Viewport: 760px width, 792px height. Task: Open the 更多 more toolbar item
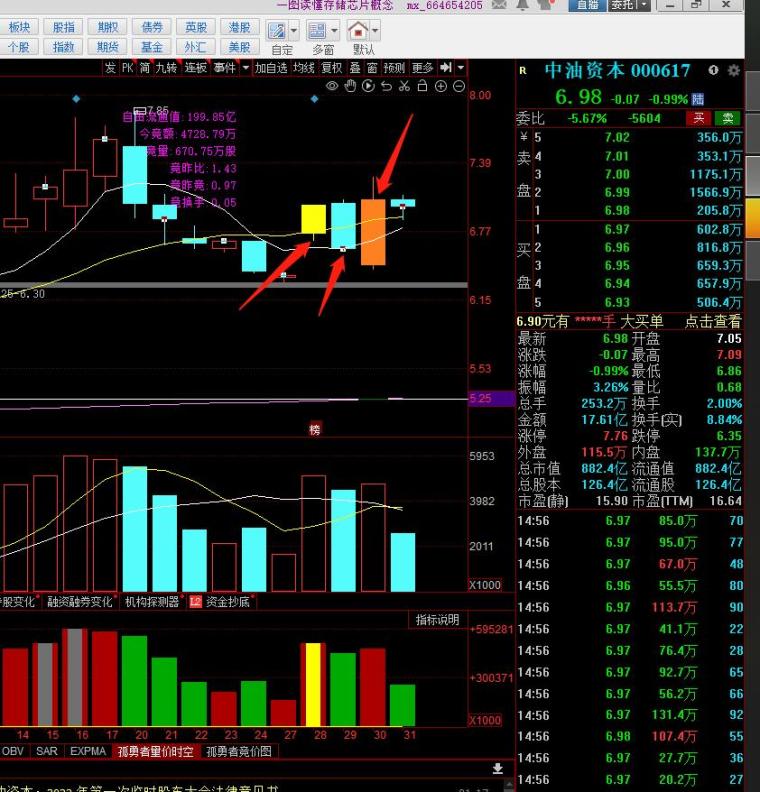(423, 68)
